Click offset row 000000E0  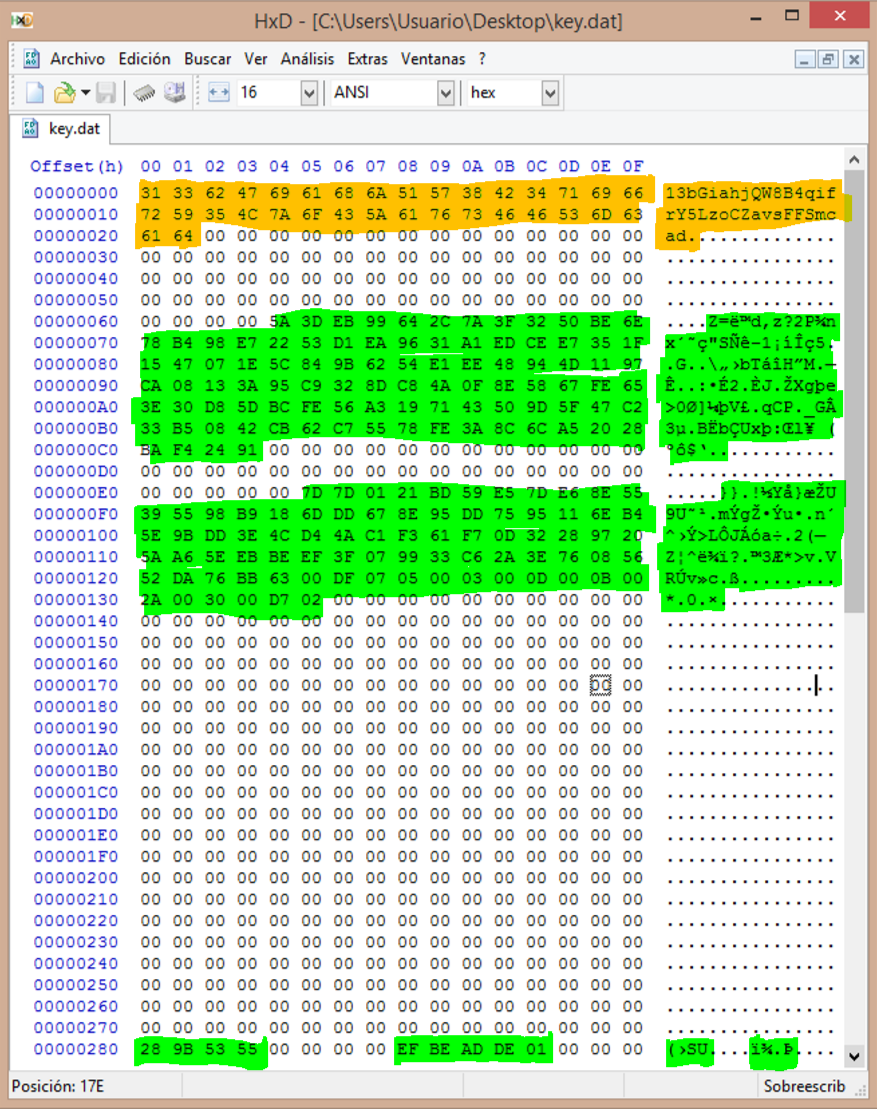click(76, 493)
